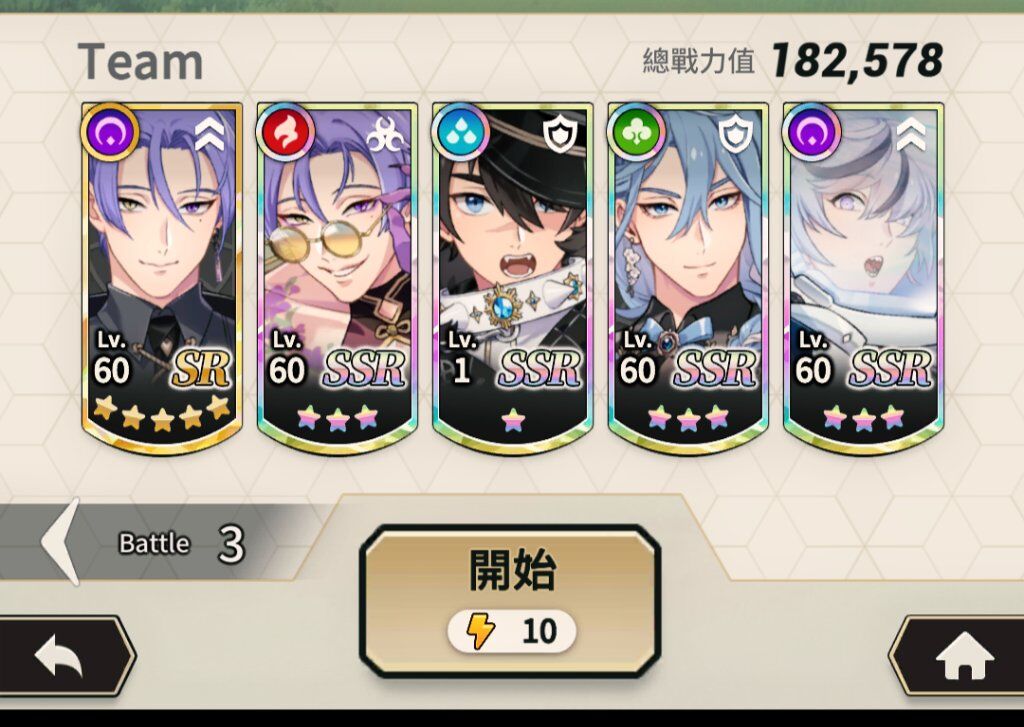Select the lightning energy cost indicator
This screenshot has width=1024, height=727.
point(511,631)
